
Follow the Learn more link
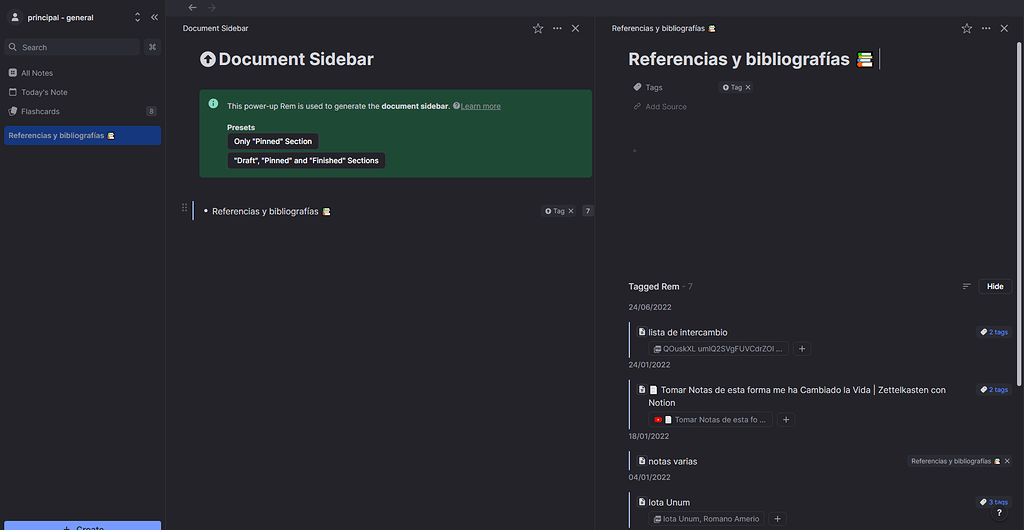(481, 106)
